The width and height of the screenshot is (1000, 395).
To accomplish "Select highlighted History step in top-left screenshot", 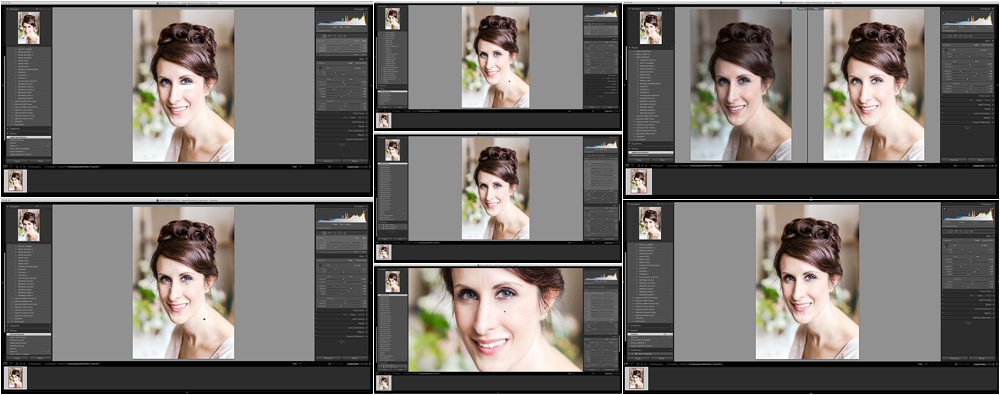I will point(29,137).
